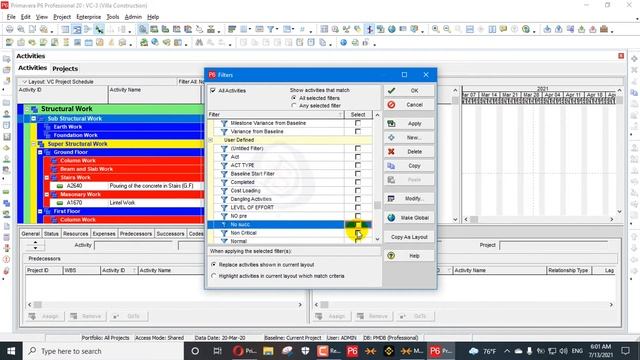Screen dimensions: 640x360
Task: Tick the Milestone Variance from Baseline checkbox
Action: tap(358, 123)
